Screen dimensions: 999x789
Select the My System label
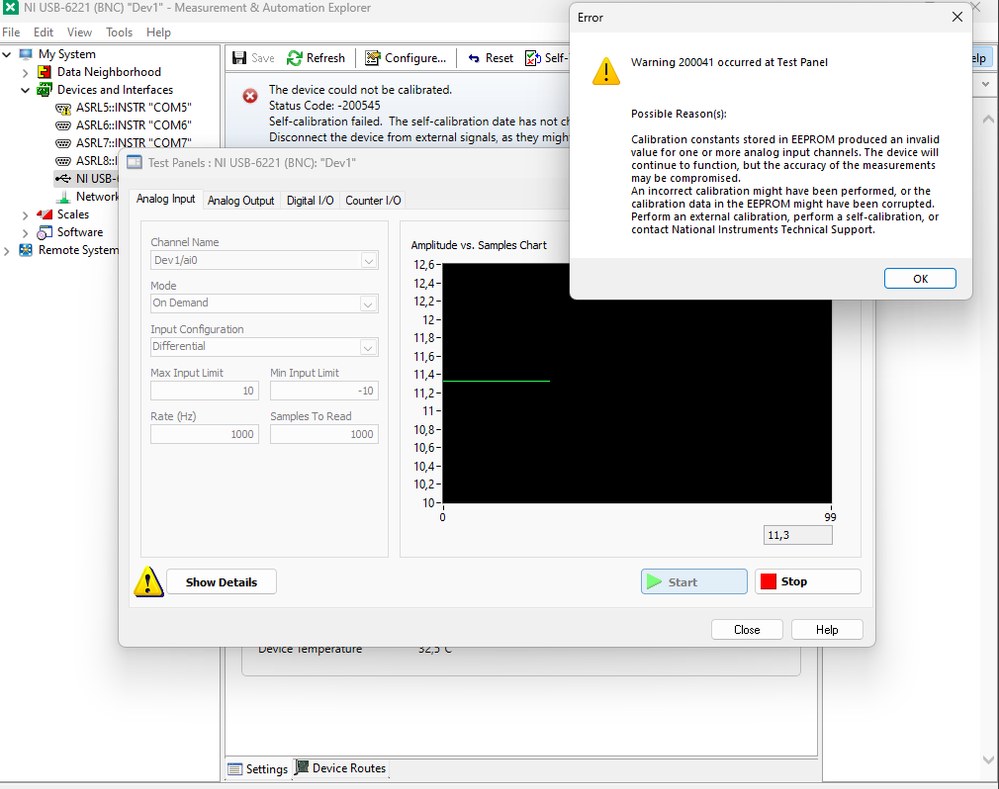(67, 54)
